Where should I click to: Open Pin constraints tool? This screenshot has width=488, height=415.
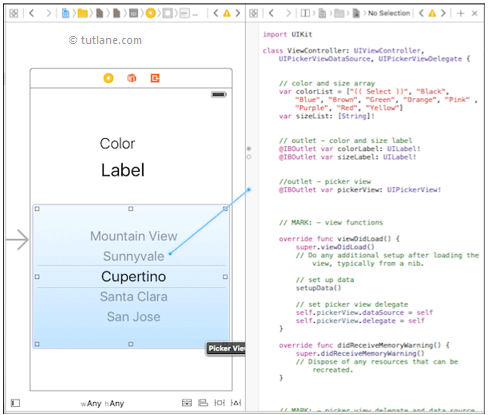(219, 403)
